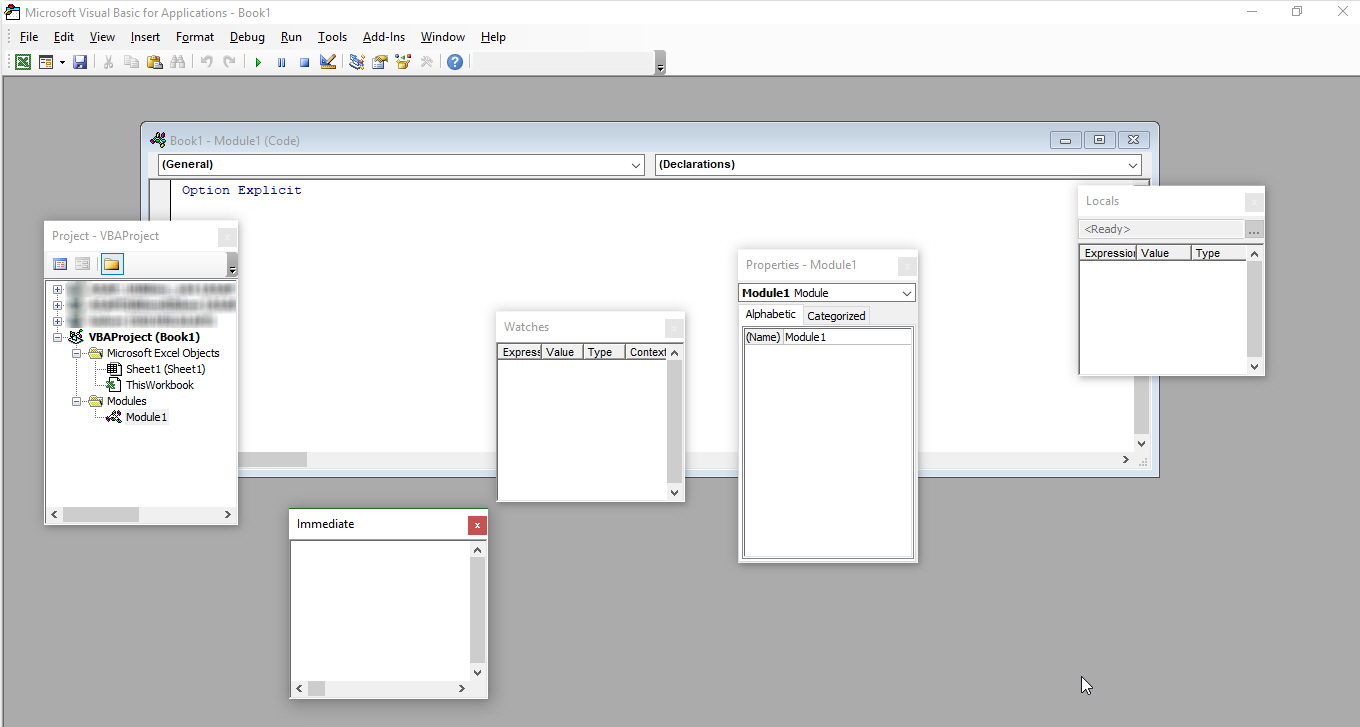Click the Module1 name property field
1360x727 pixels.
point(846,337)
